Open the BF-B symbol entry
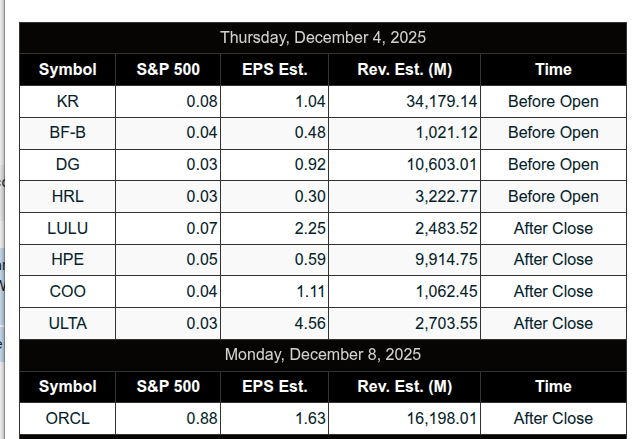 coord(68,133)
